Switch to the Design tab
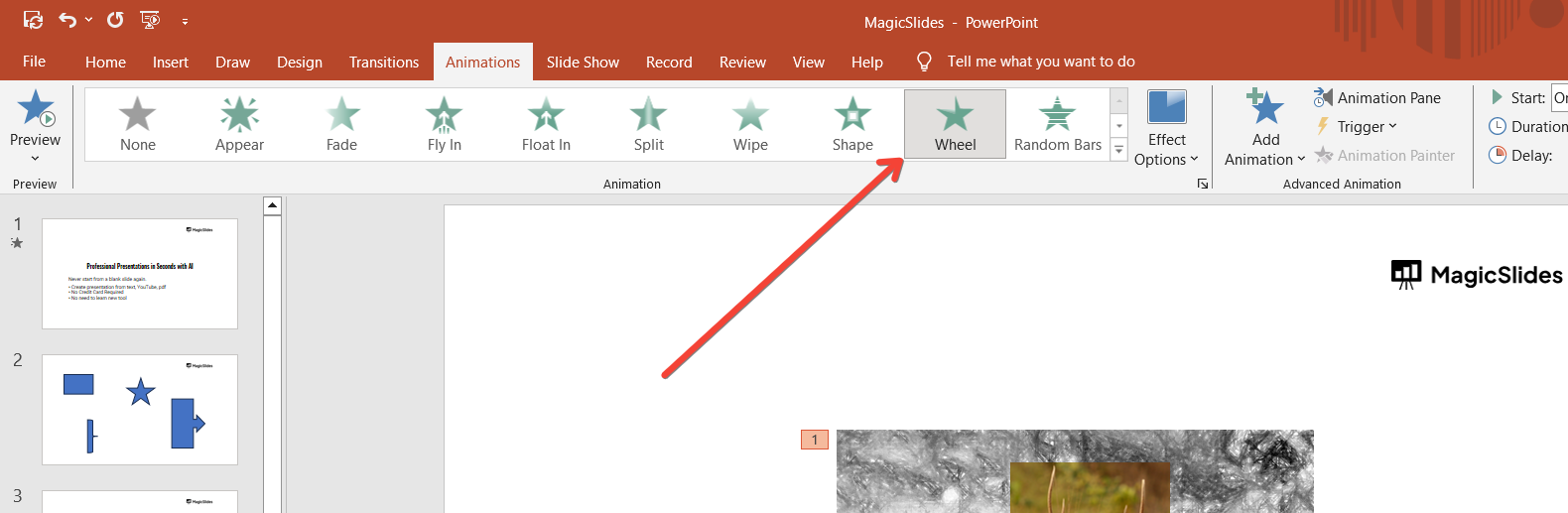This screenshot has width=1568, height=513. pos(300,62)
